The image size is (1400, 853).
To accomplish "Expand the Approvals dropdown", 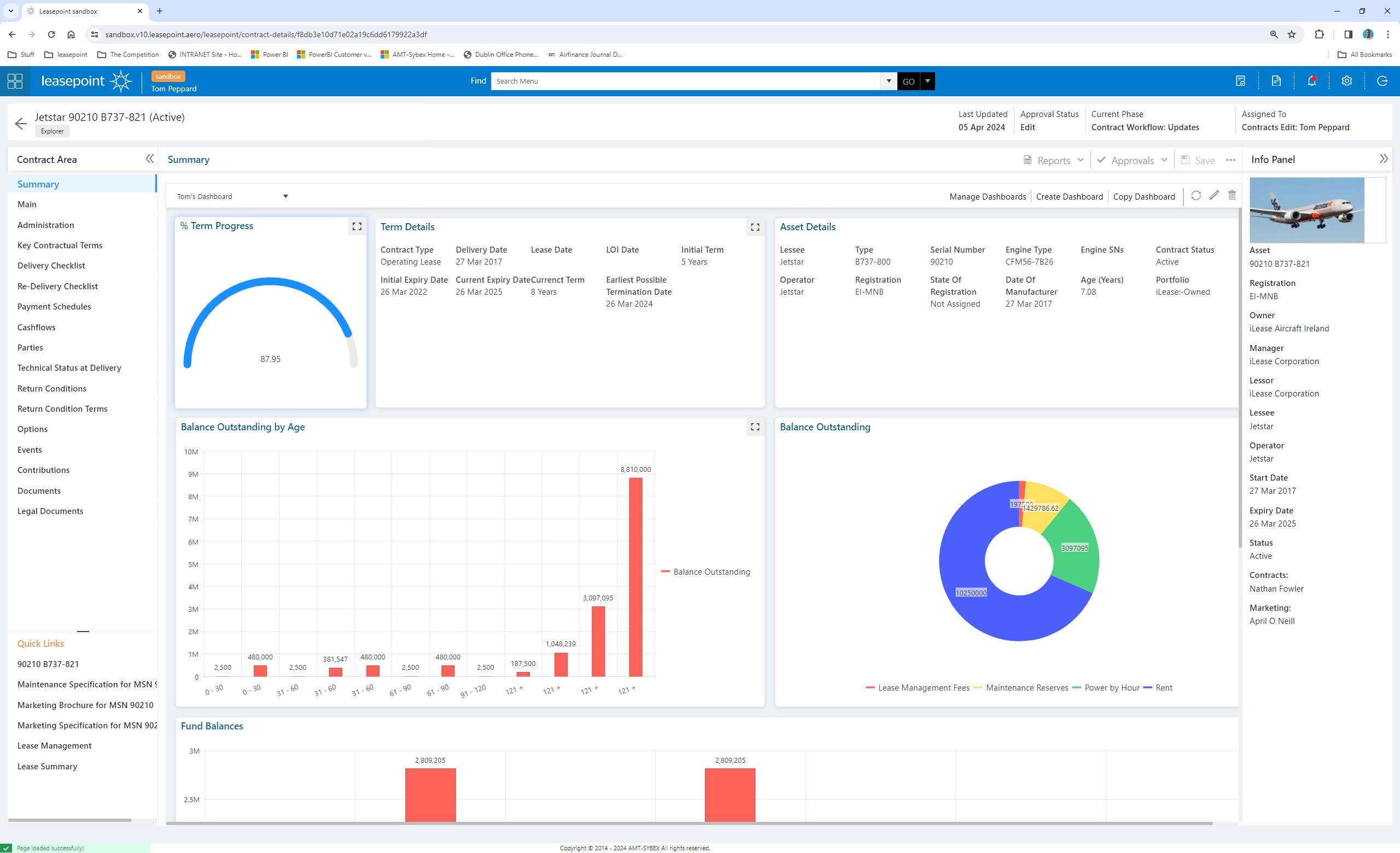I will 1132,160.
